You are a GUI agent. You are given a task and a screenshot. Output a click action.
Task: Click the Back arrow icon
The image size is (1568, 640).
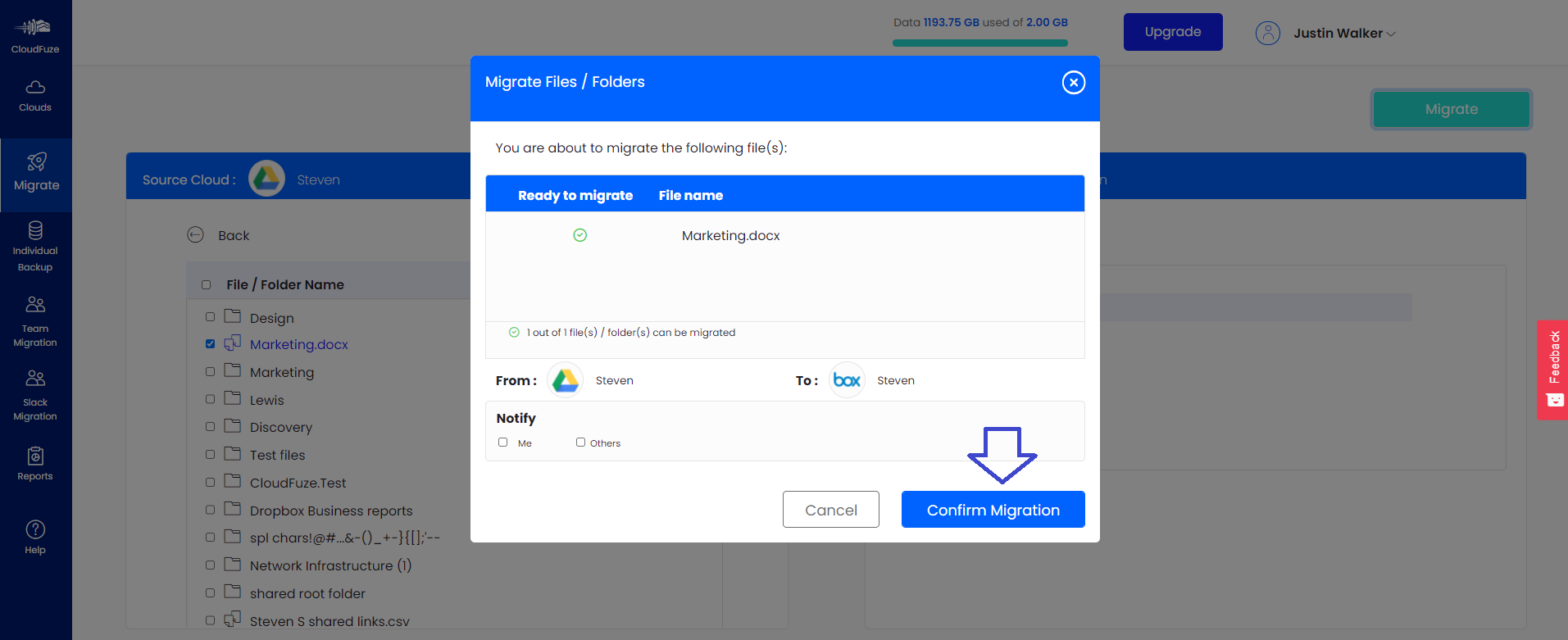[195, 235]
